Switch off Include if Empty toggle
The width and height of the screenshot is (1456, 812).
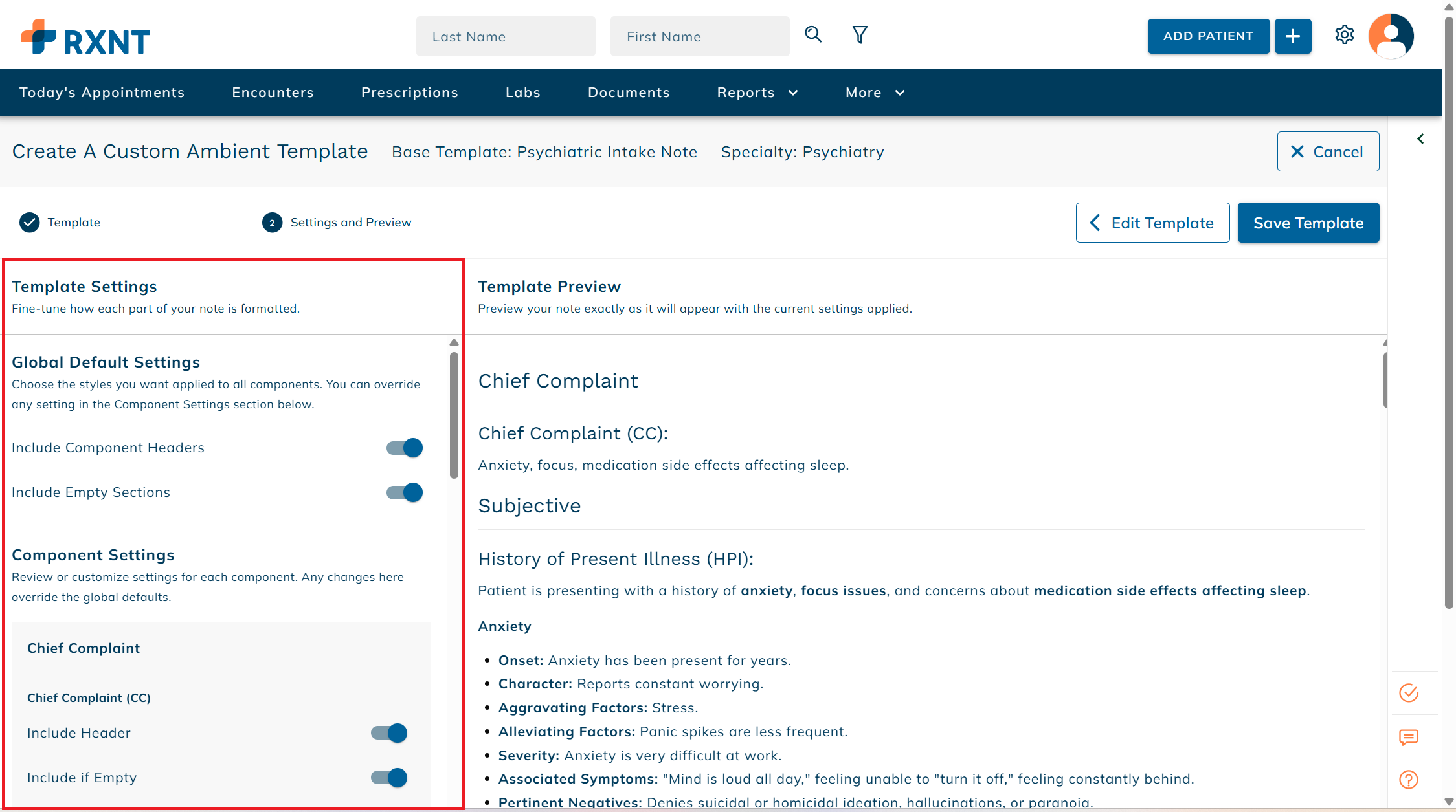coord(389,778)
